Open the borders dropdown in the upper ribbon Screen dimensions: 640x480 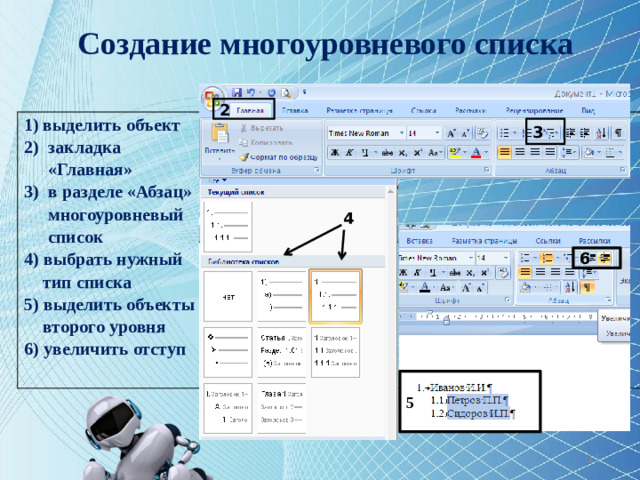click(620, 153)
